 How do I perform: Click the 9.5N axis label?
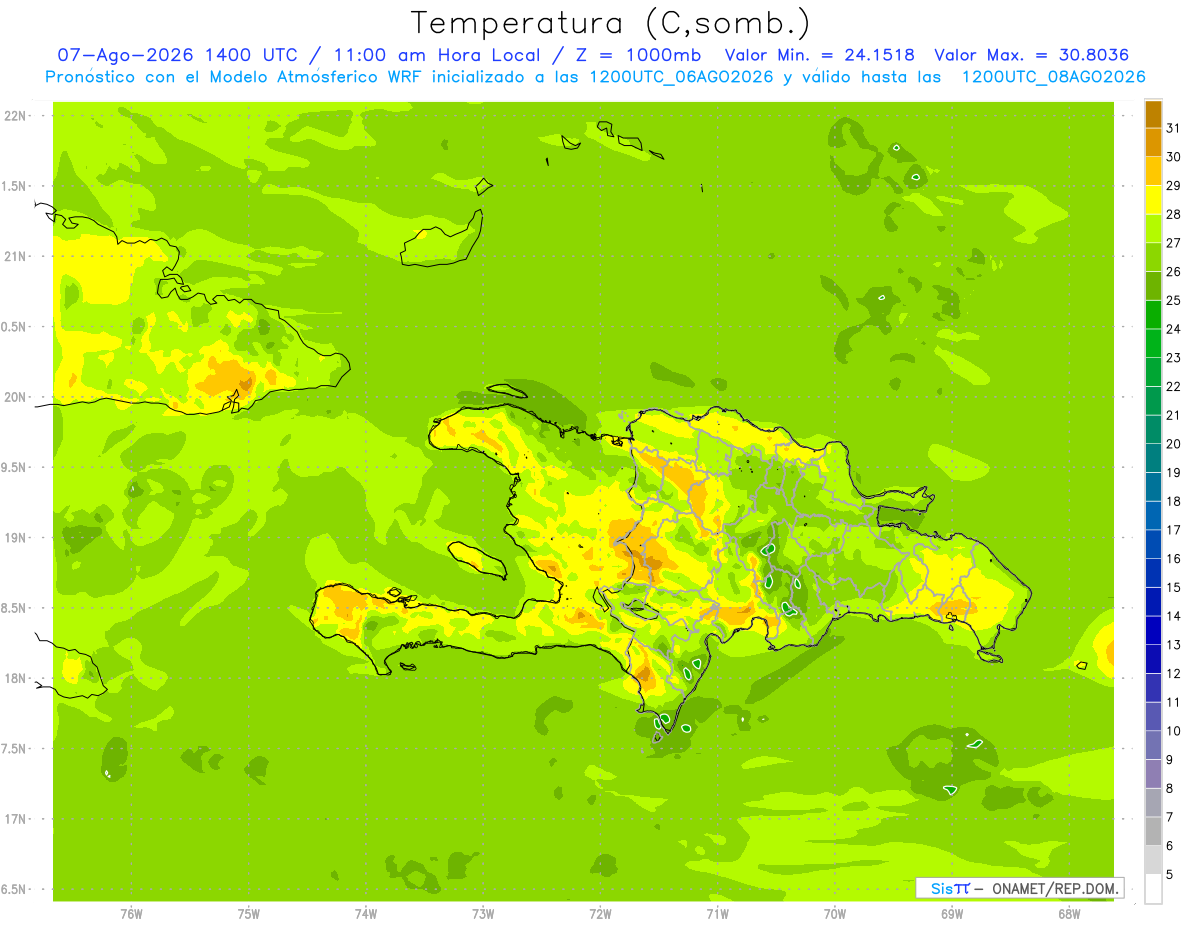click(x=15, y=467)
